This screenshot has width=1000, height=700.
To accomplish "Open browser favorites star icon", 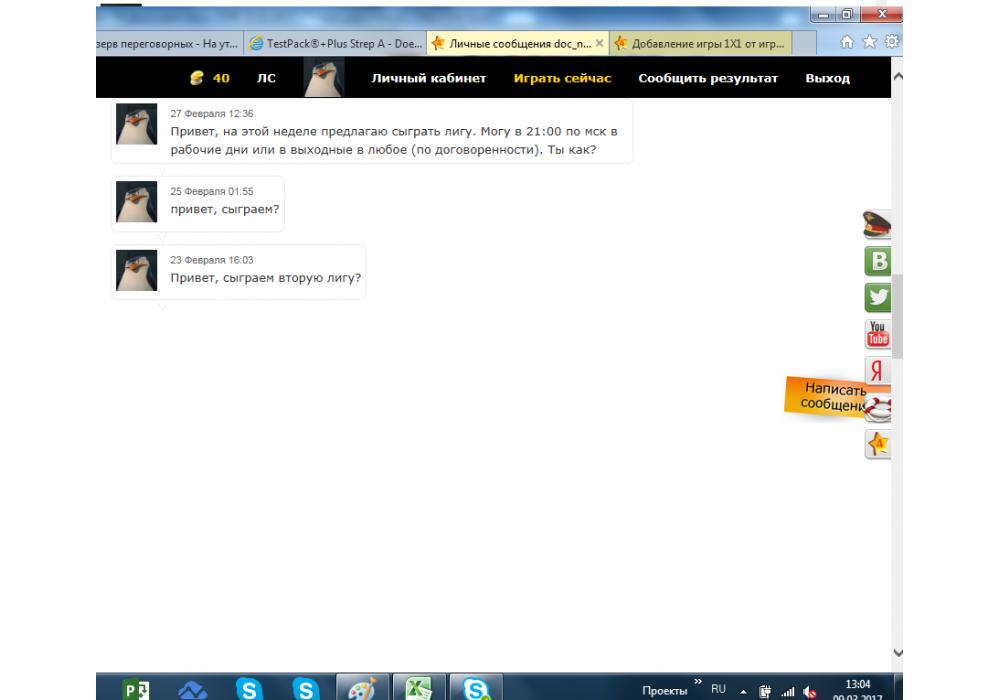I will [x=869, y=42].
